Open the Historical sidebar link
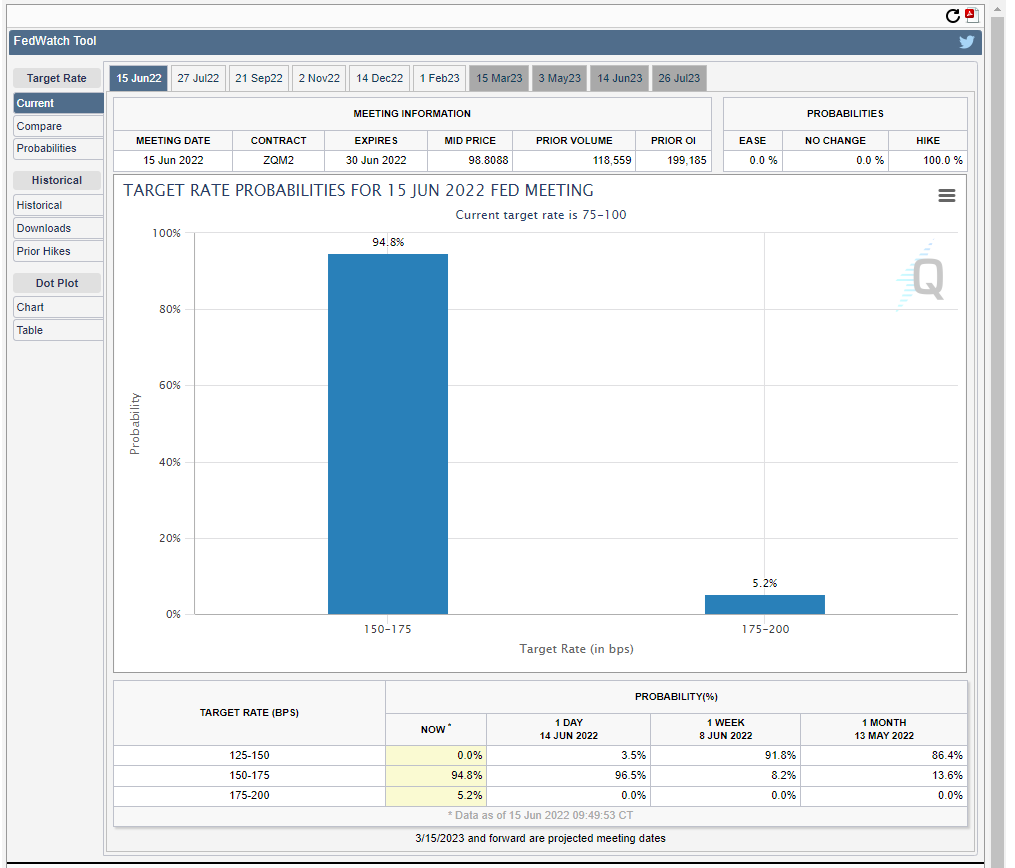Image resolution: width=1015 pixels, height=868 pixels. [x=58, y=205]
